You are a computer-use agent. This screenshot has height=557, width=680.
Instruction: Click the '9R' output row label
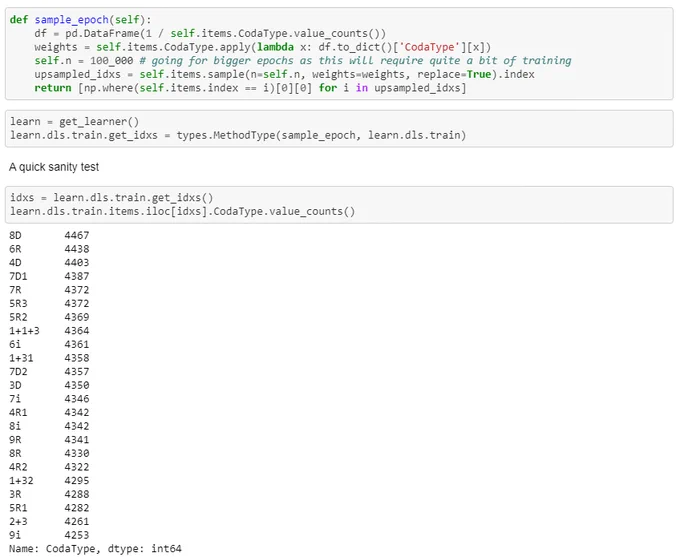pos(15,440)
